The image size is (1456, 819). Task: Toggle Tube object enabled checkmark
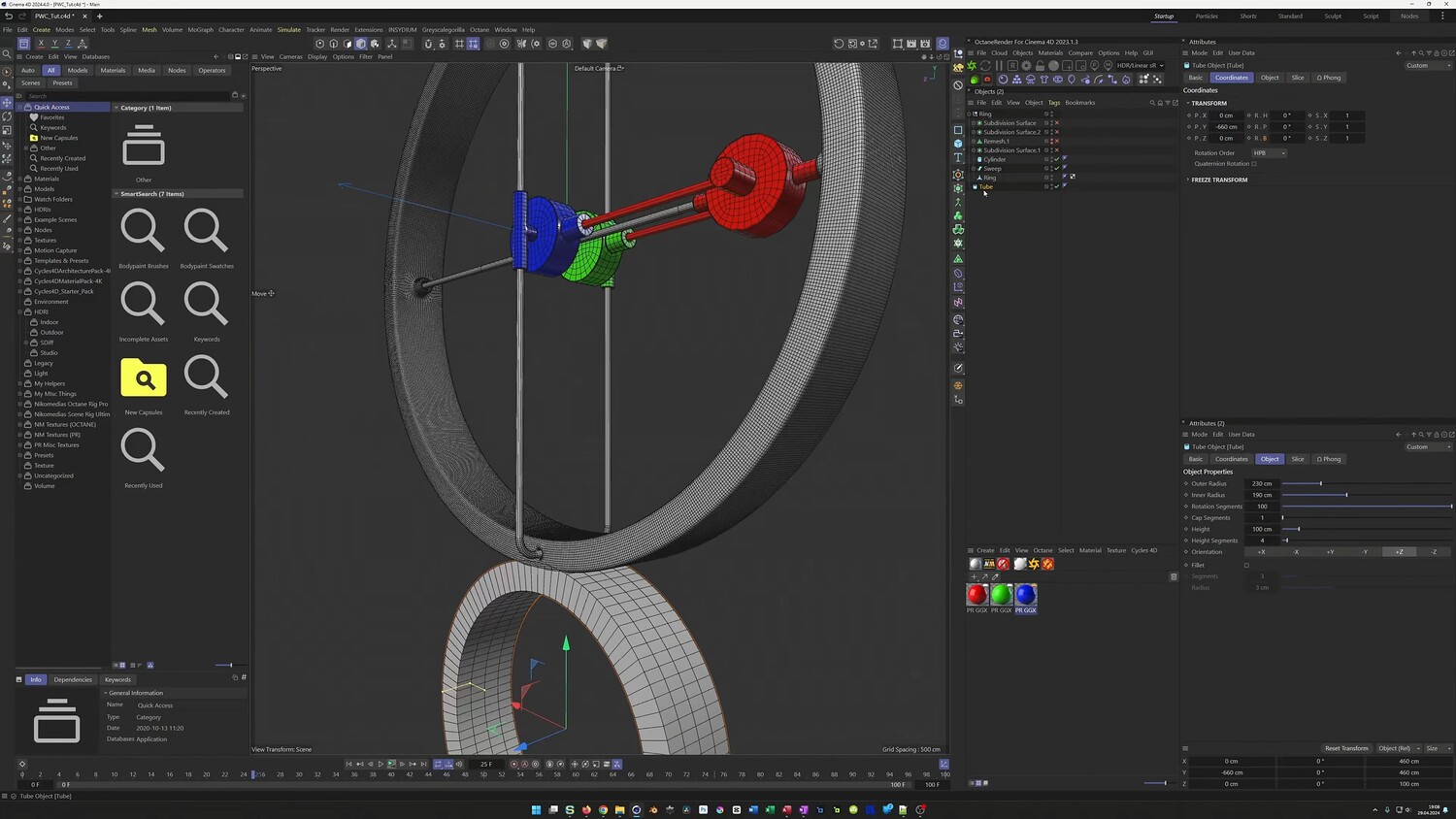(x=1057, y=186)
